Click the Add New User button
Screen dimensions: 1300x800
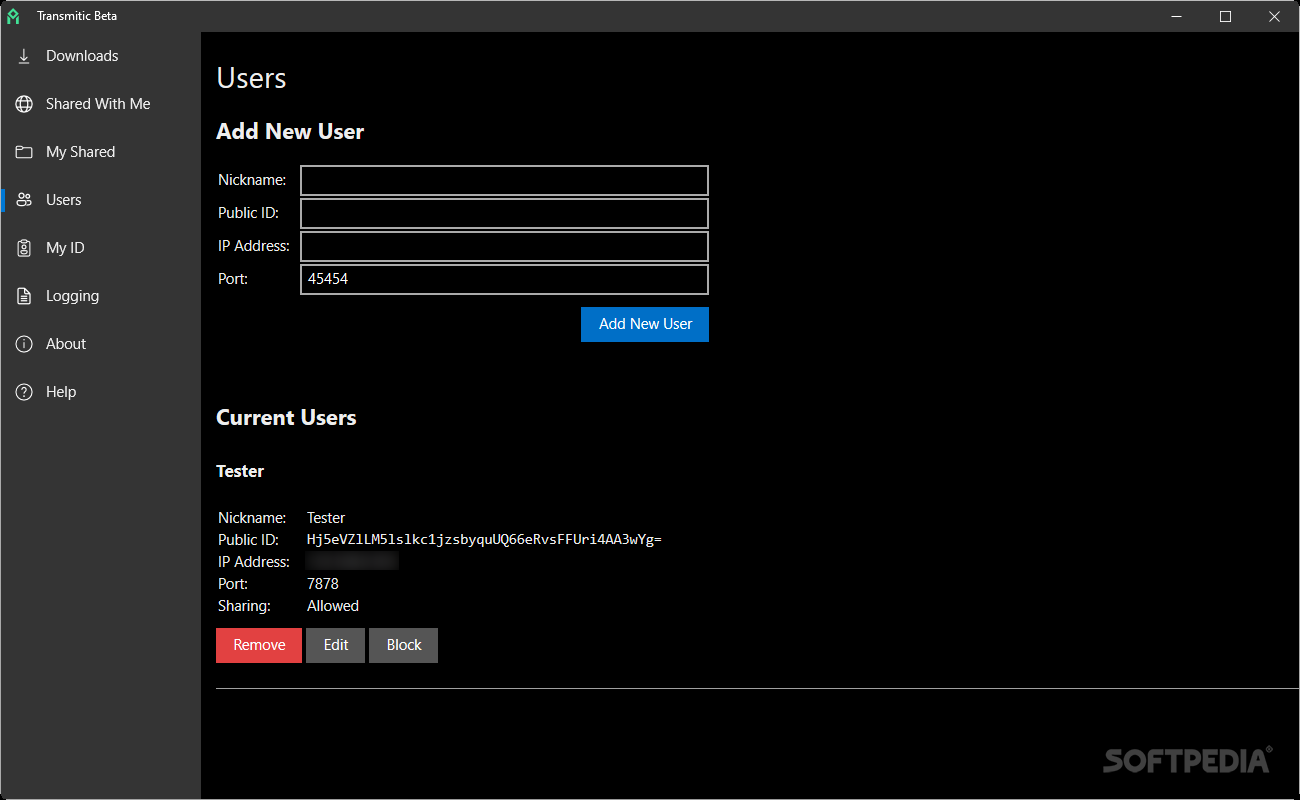[x=645, y=324]
